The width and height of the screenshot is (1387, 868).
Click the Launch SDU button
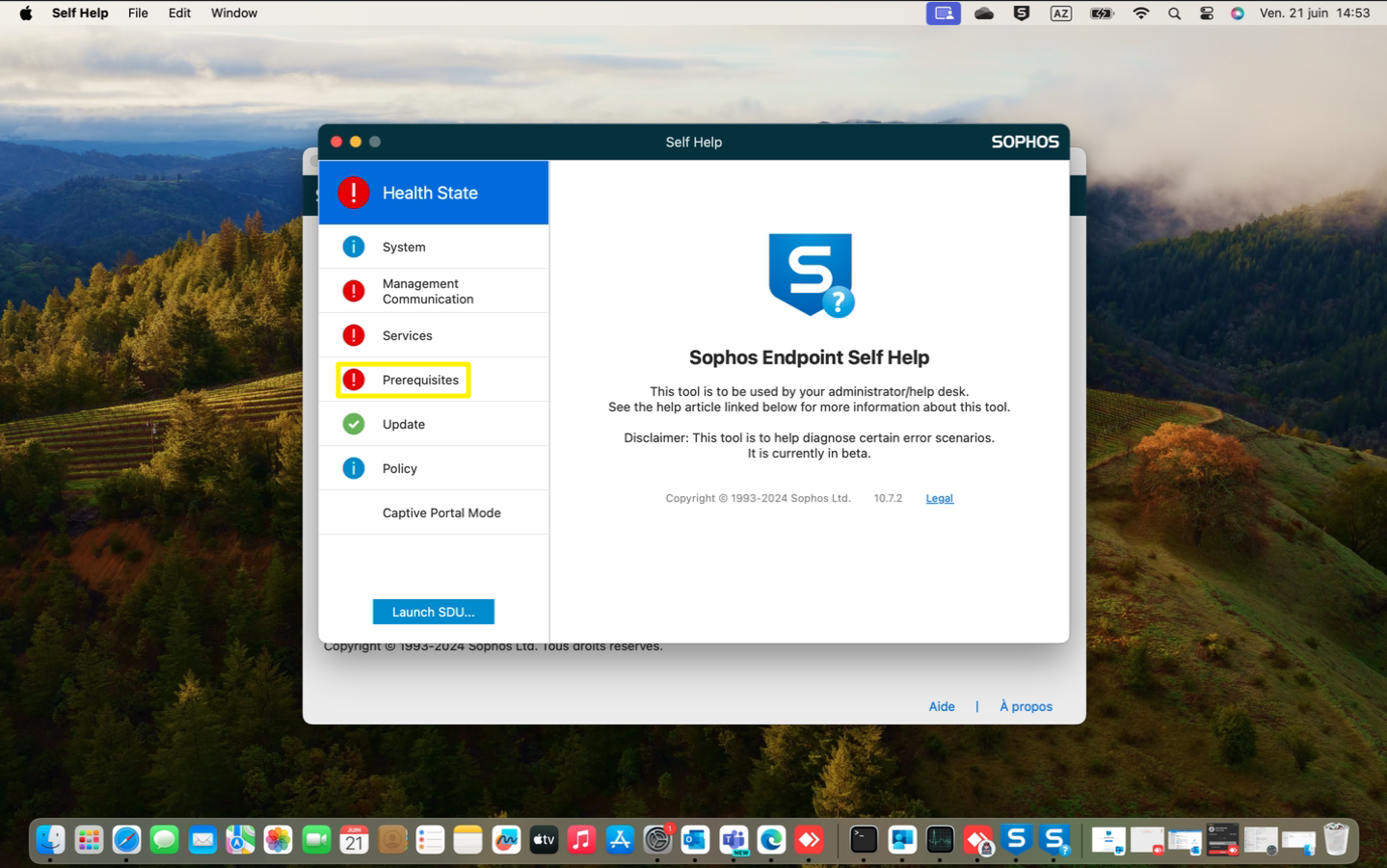coord(434,612)
